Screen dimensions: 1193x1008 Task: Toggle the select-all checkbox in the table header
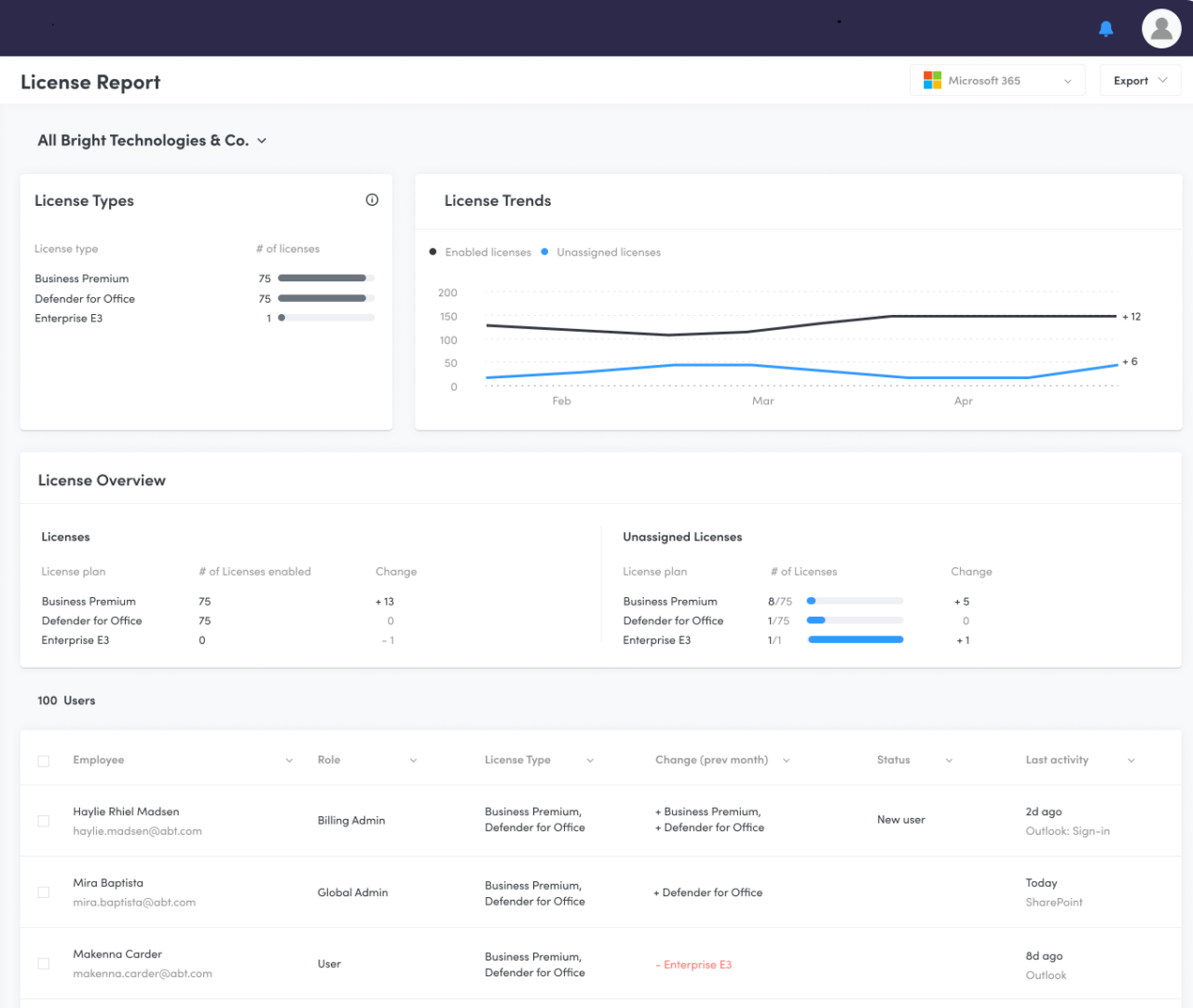[43, 760]
